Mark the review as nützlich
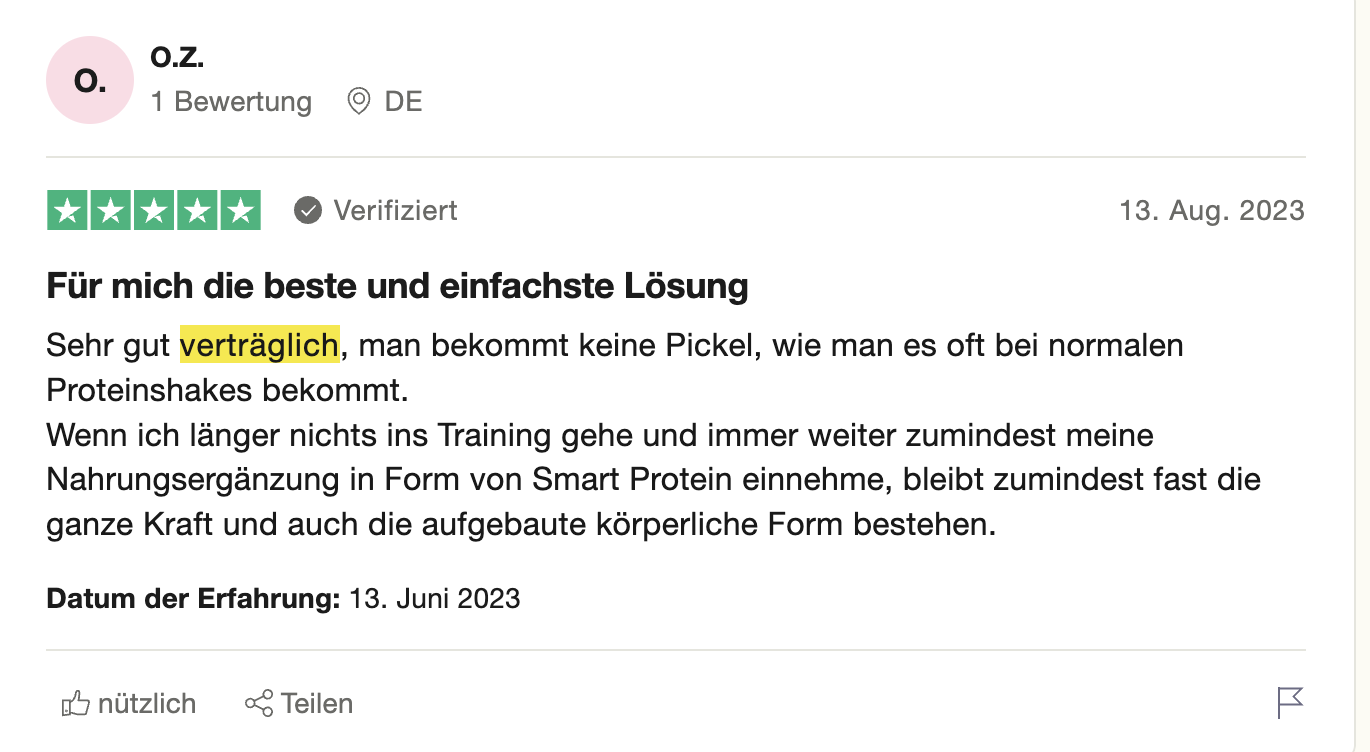The height and width of the screenshot is (752, 1370). pos(129,704)
